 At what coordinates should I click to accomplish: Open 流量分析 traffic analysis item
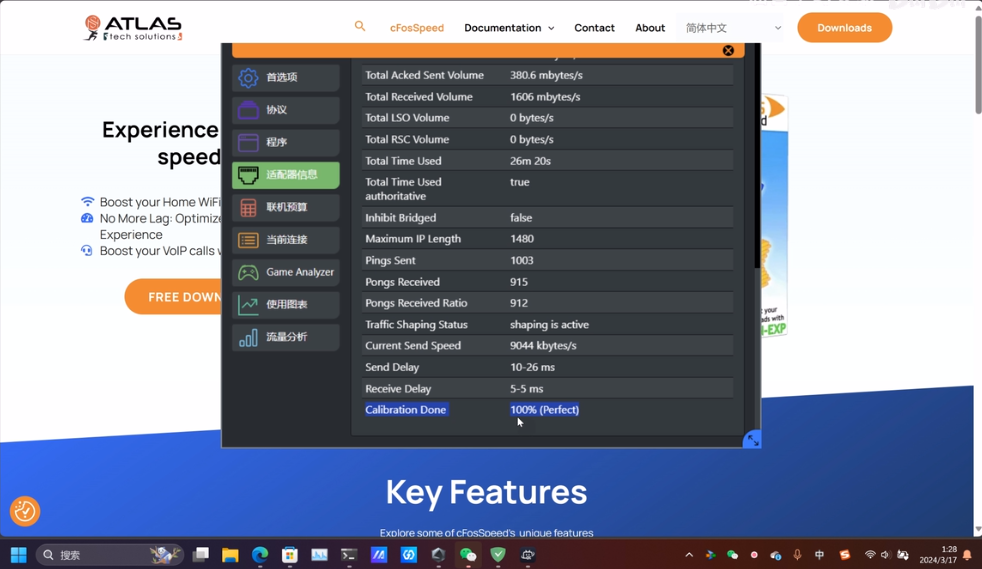pyautogui.click(x=286, y=337)
